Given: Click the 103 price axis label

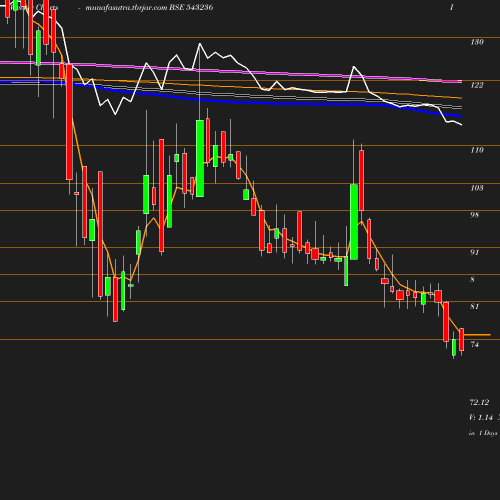Looking at the screenshot, I should (477, 188).
